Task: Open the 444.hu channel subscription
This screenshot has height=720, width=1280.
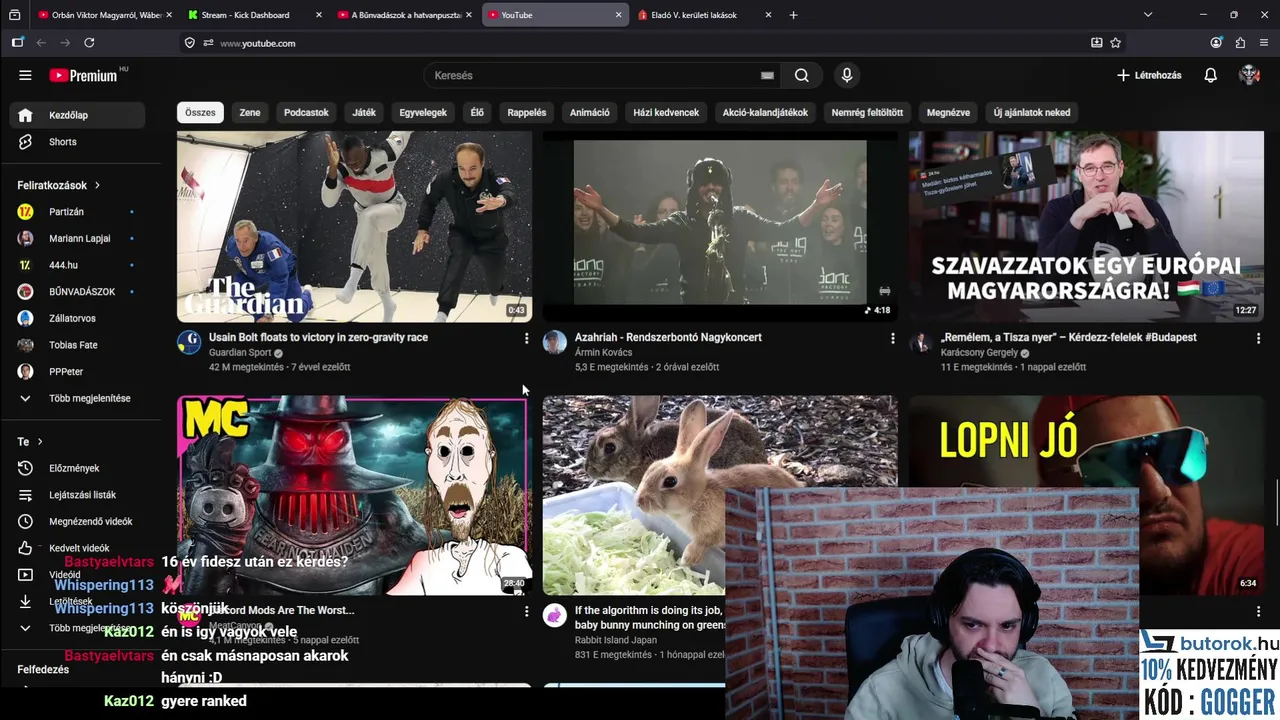Action: pyautogui.click(x=77, y=265)
